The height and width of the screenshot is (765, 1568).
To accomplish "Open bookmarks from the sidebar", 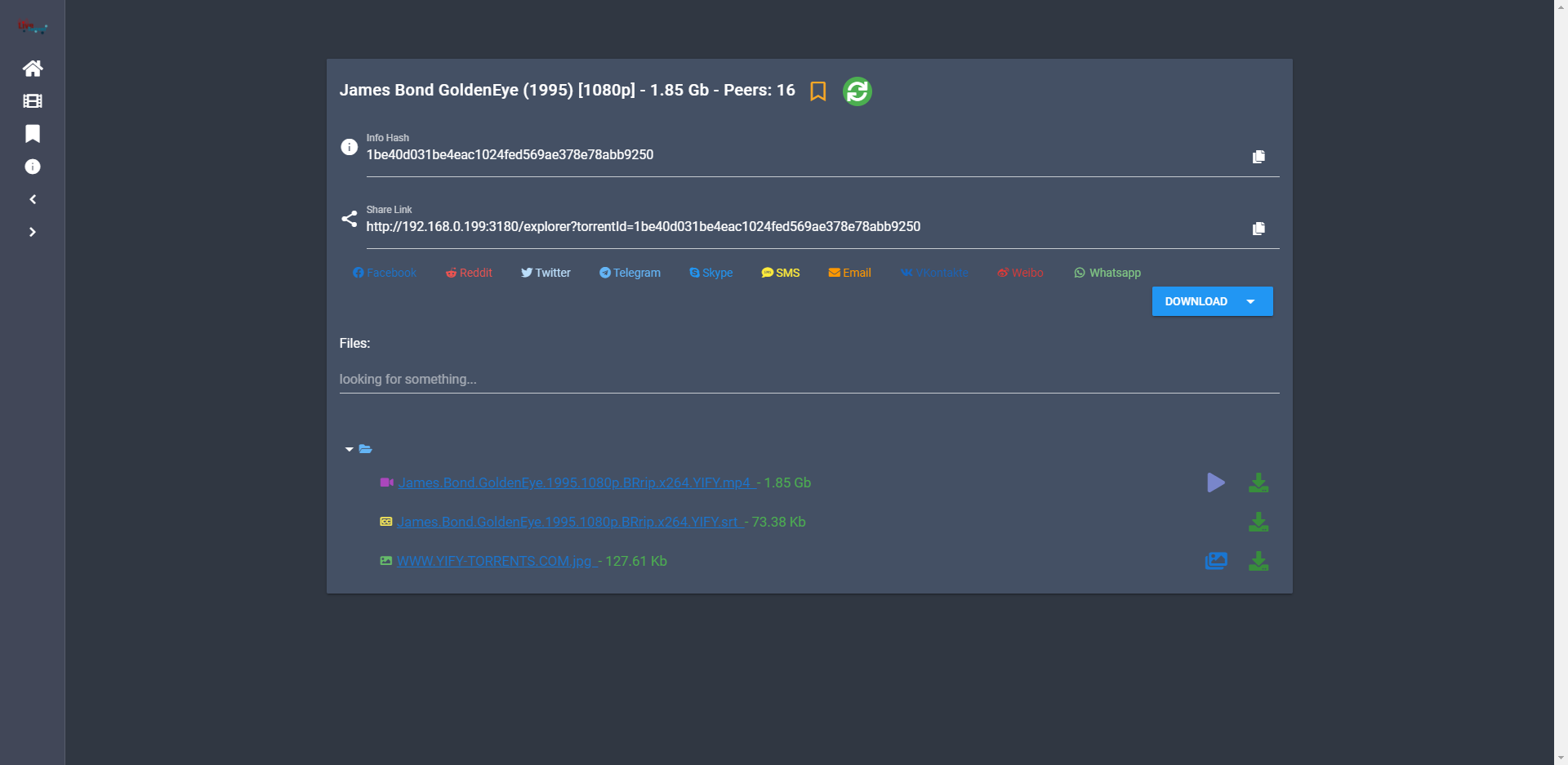I will (x=33, y=134).
